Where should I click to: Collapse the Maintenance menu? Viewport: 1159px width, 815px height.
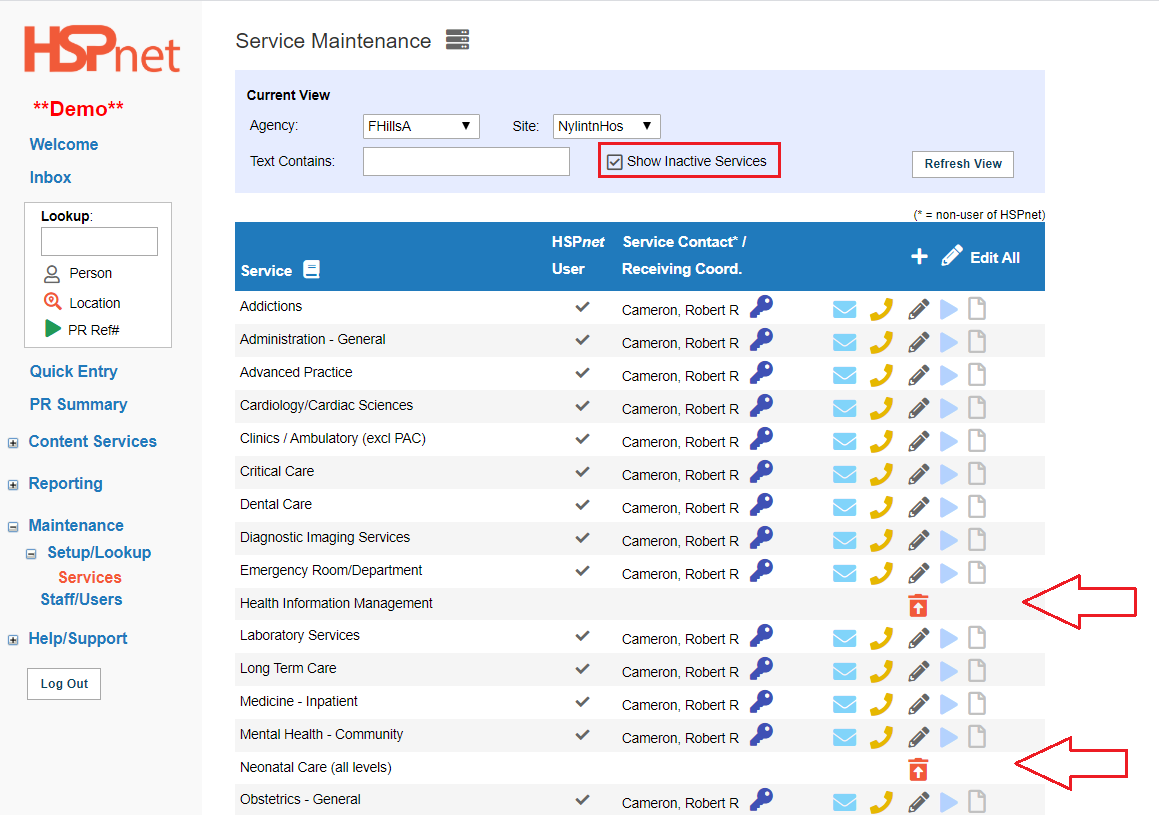[x=13, y=527]
